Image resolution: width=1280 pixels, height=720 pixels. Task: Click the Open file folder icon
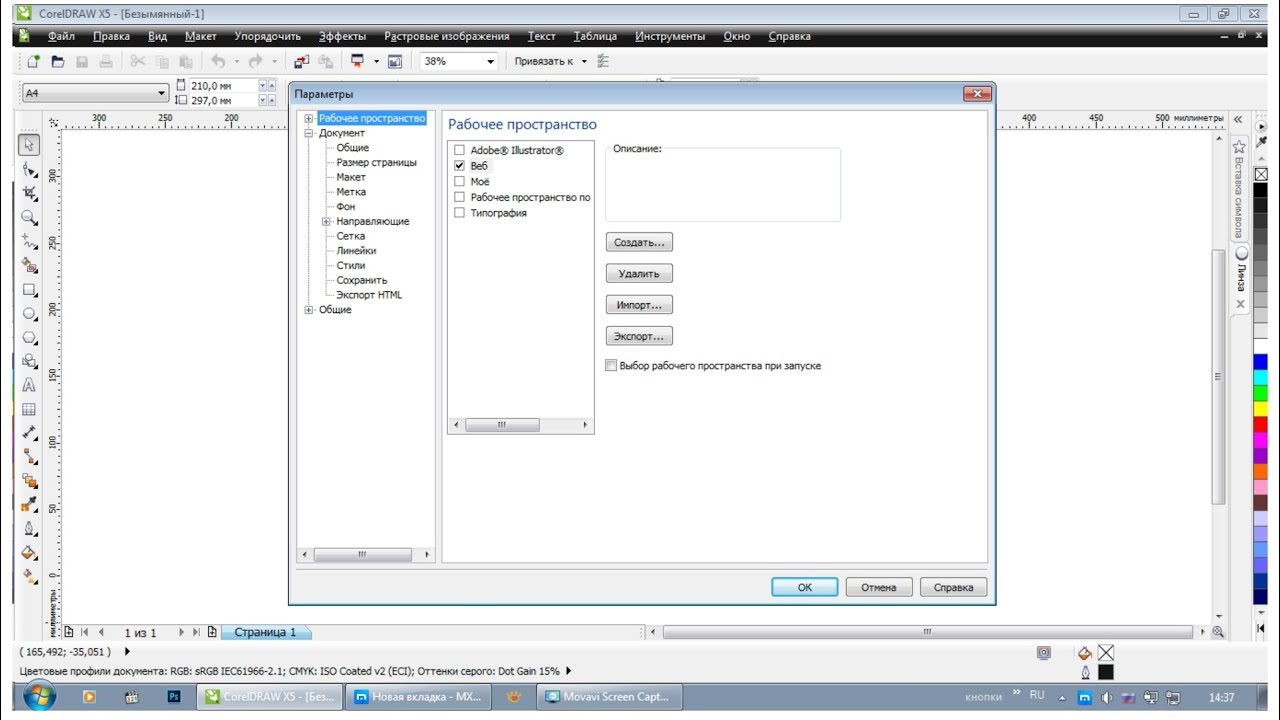(58, 61)
